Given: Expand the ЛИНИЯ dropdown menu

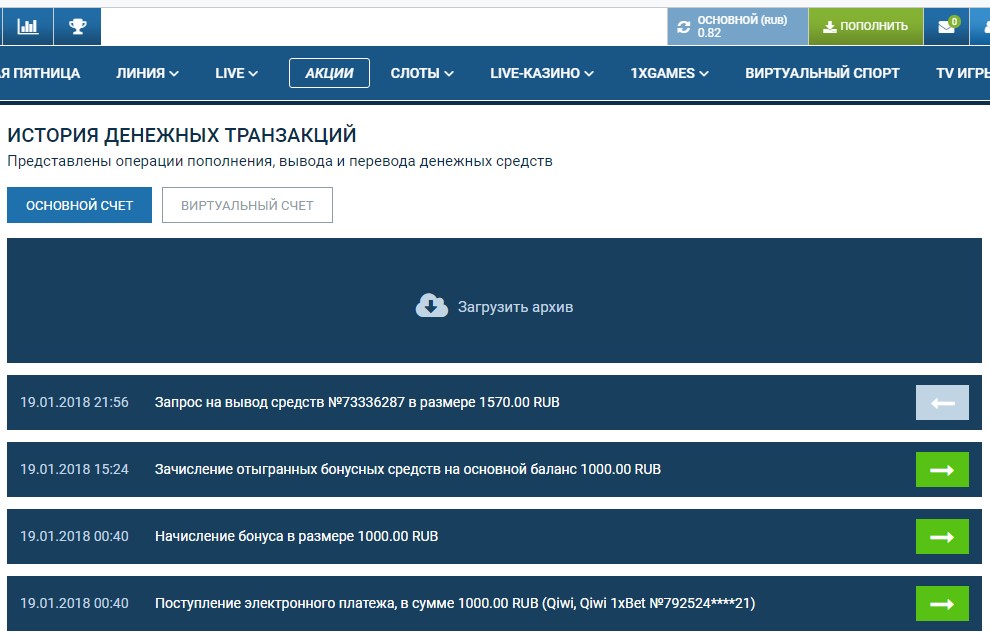Looking at the screenshot, I should coord(144,73).
